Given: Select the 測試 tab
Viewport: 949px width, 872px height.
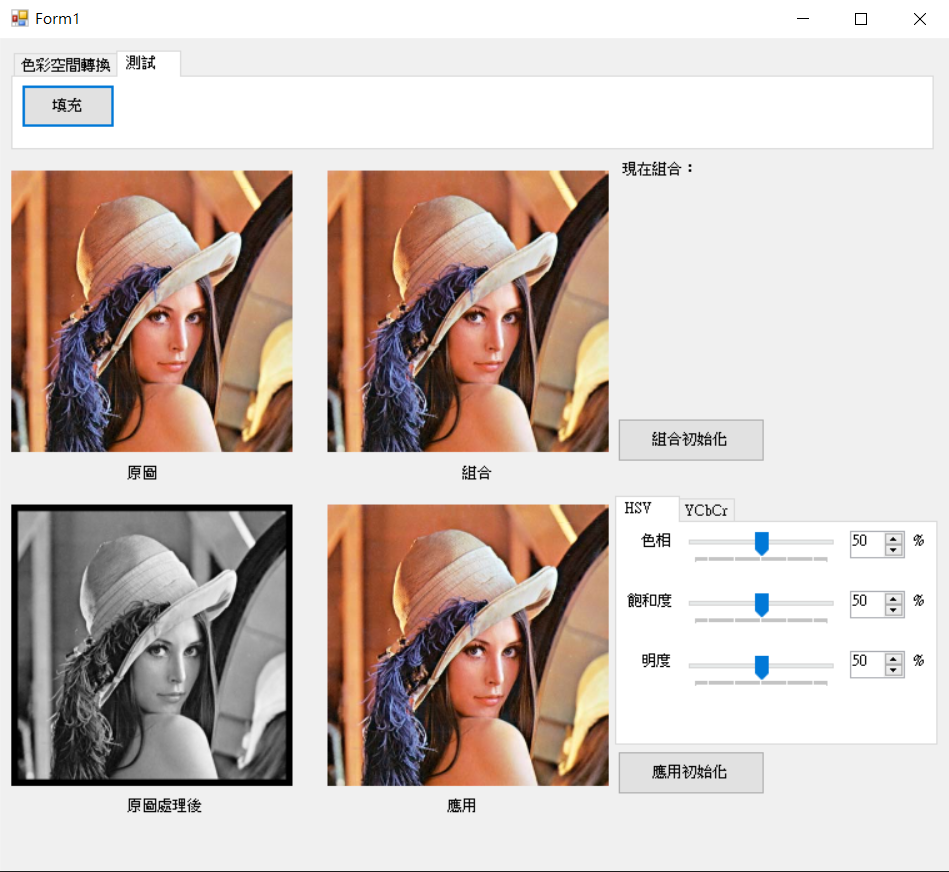Looking at the screenshot, I should (148, 63).
